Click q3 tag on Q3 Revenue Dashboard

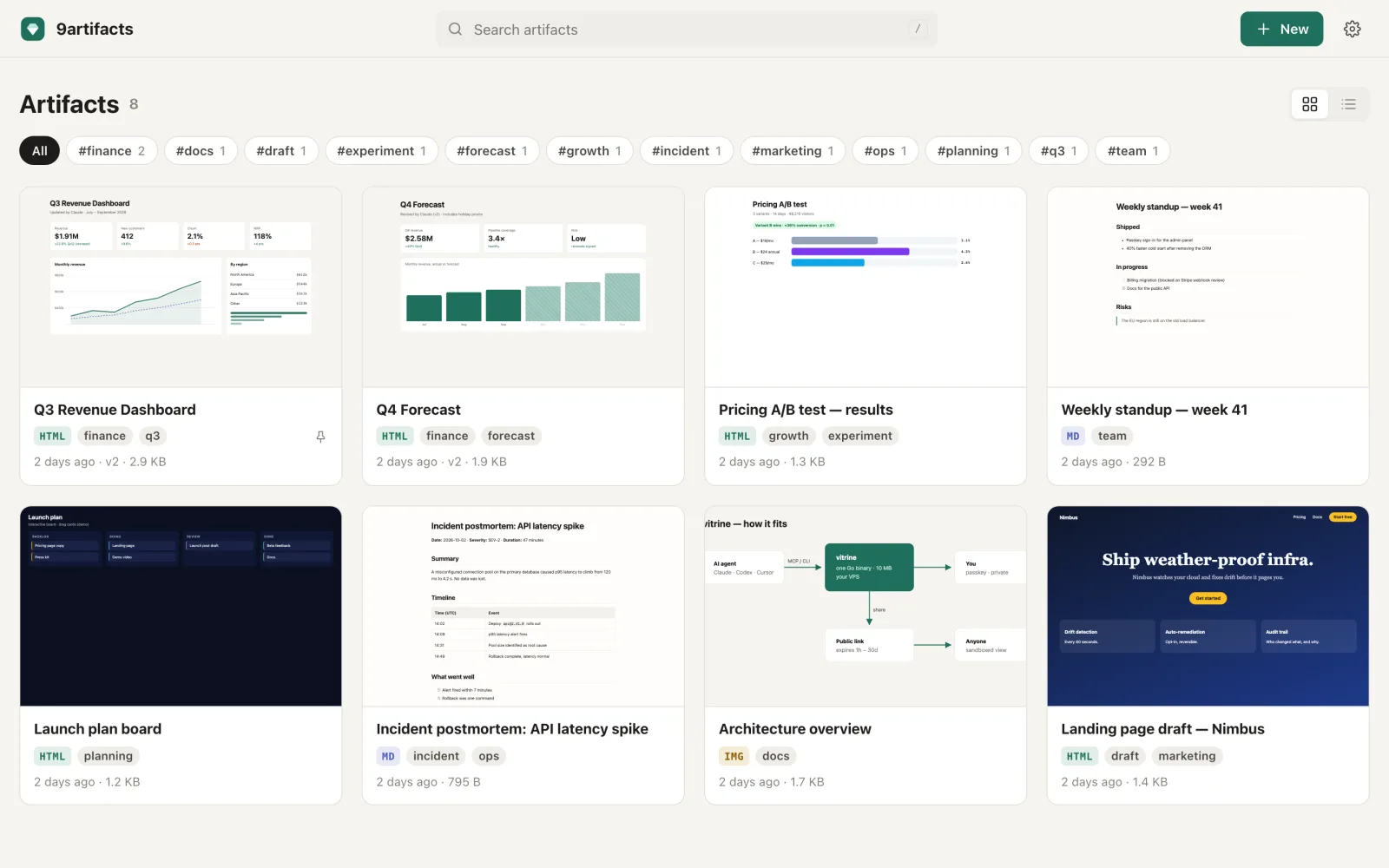(153, 436)
